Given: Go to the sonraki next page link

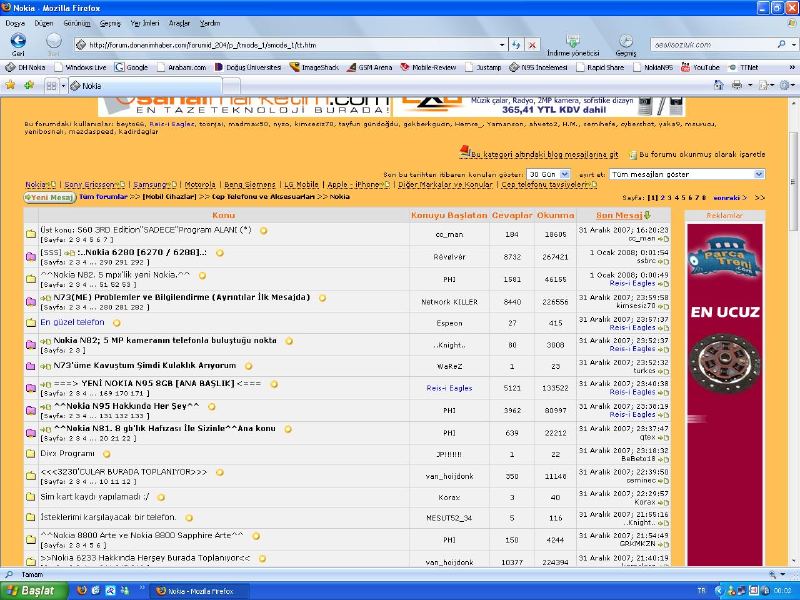Looking at the screenshot, I should (730, 197).
